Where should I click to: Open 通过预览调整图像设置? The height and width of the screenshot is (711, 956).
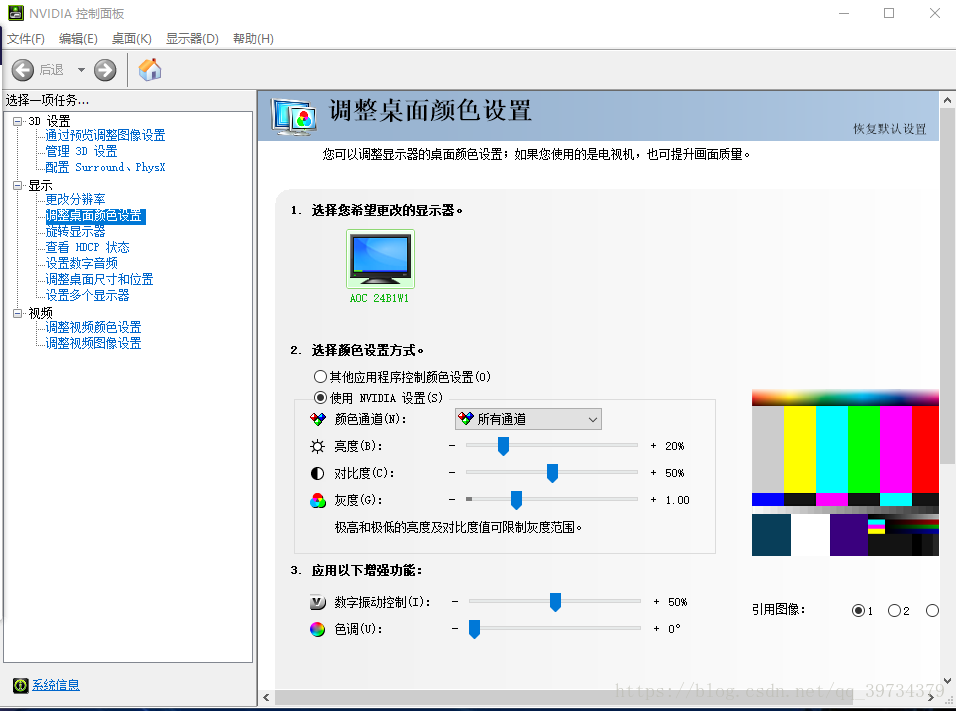[105, 135]
